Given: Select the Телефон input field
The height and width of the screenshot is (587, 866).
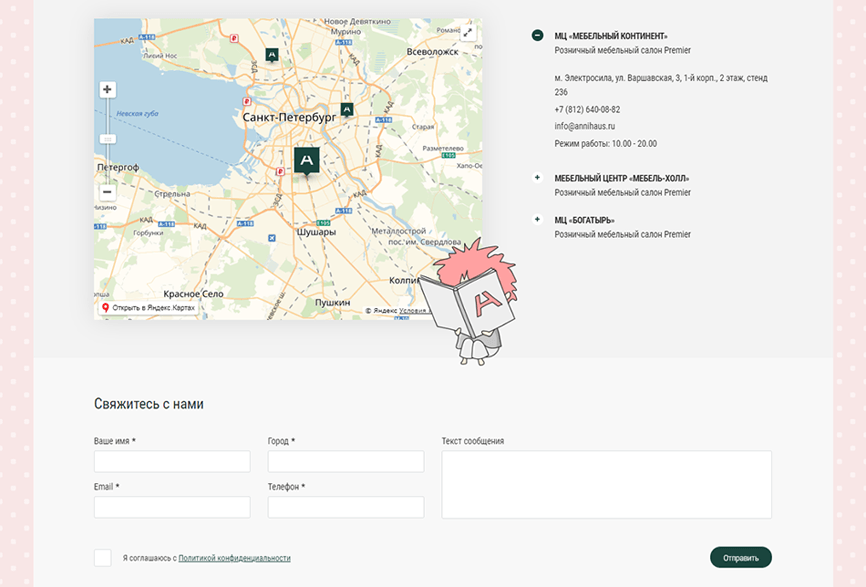Looking at the screenshot, I should [x=345, y=507].
